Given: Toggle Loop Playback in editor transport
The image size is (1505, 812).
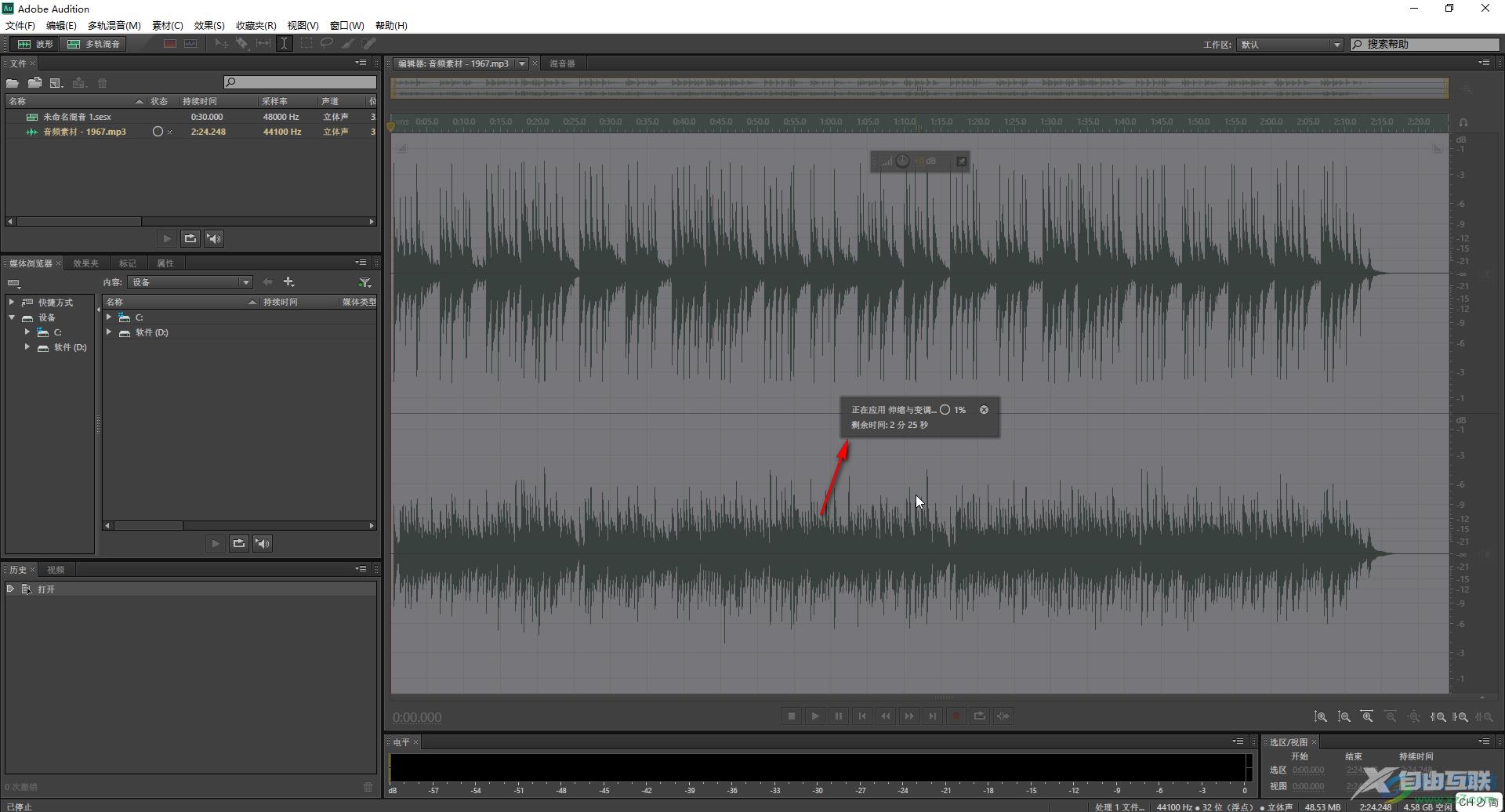Looking at the screenshot, I should click(x=980, y=716).
